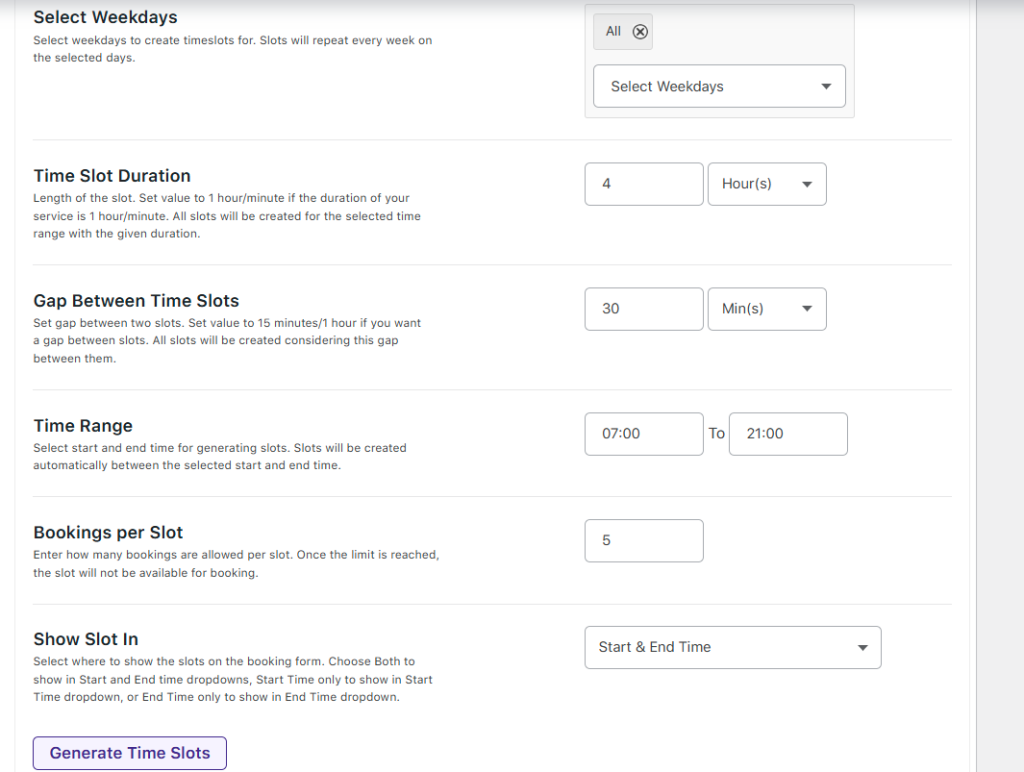Click the Show Slot In heading
1024x772 pixels.
click(86, 639)
